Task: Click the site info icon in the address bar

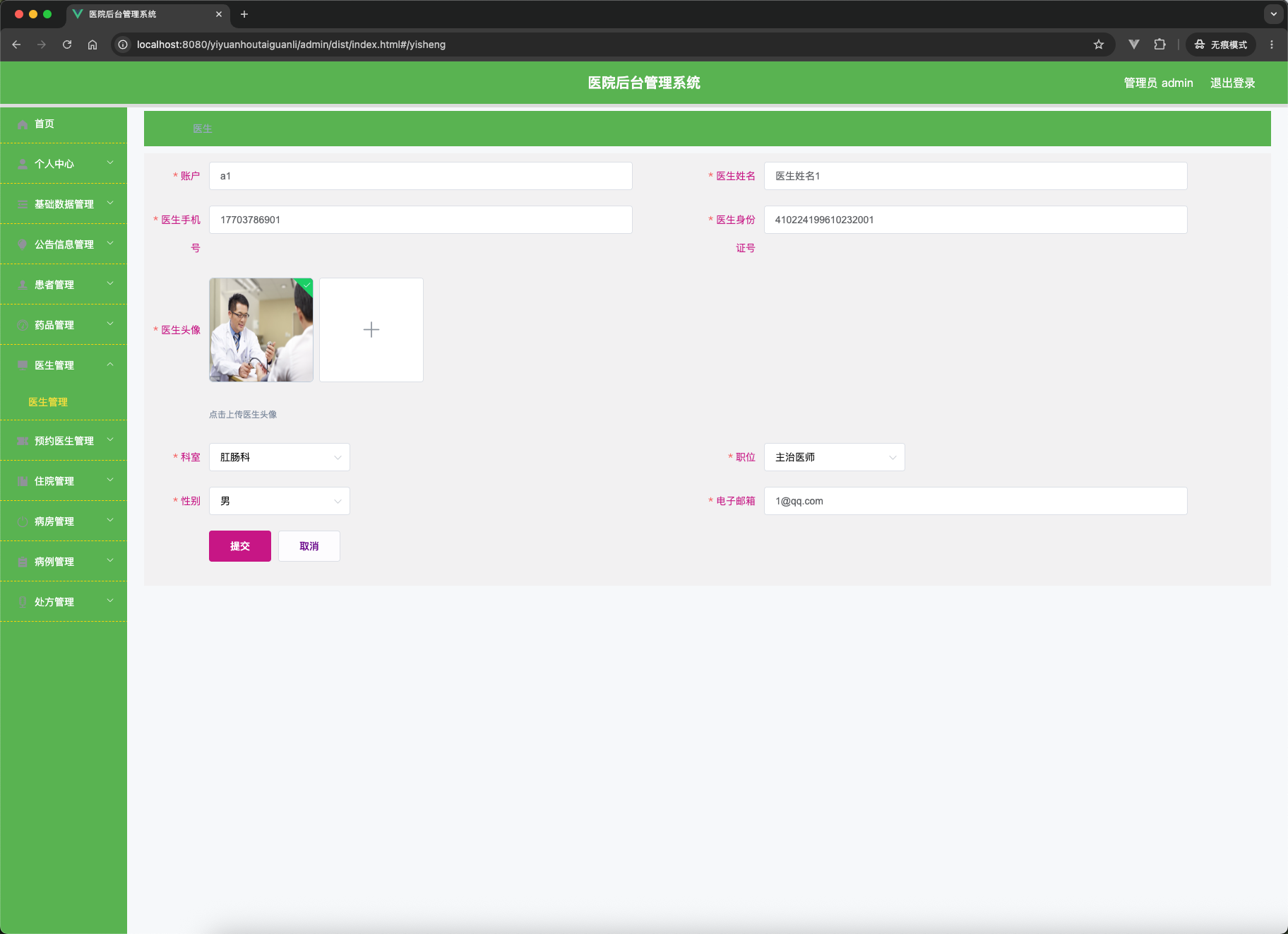Action: click(x=123, y=45)
